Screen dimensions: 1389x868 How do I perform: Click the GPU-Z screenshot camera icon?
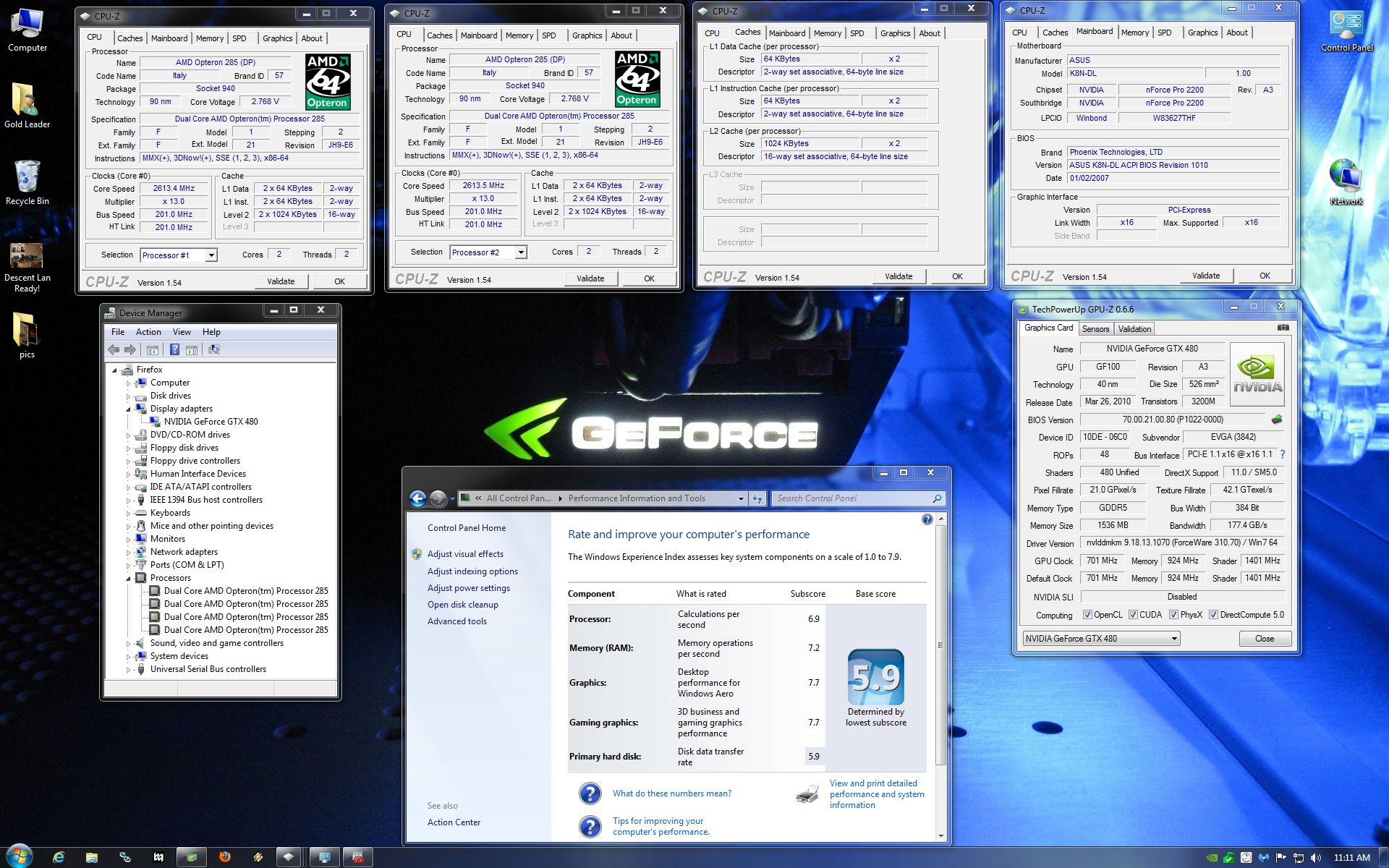point(1283,328)
